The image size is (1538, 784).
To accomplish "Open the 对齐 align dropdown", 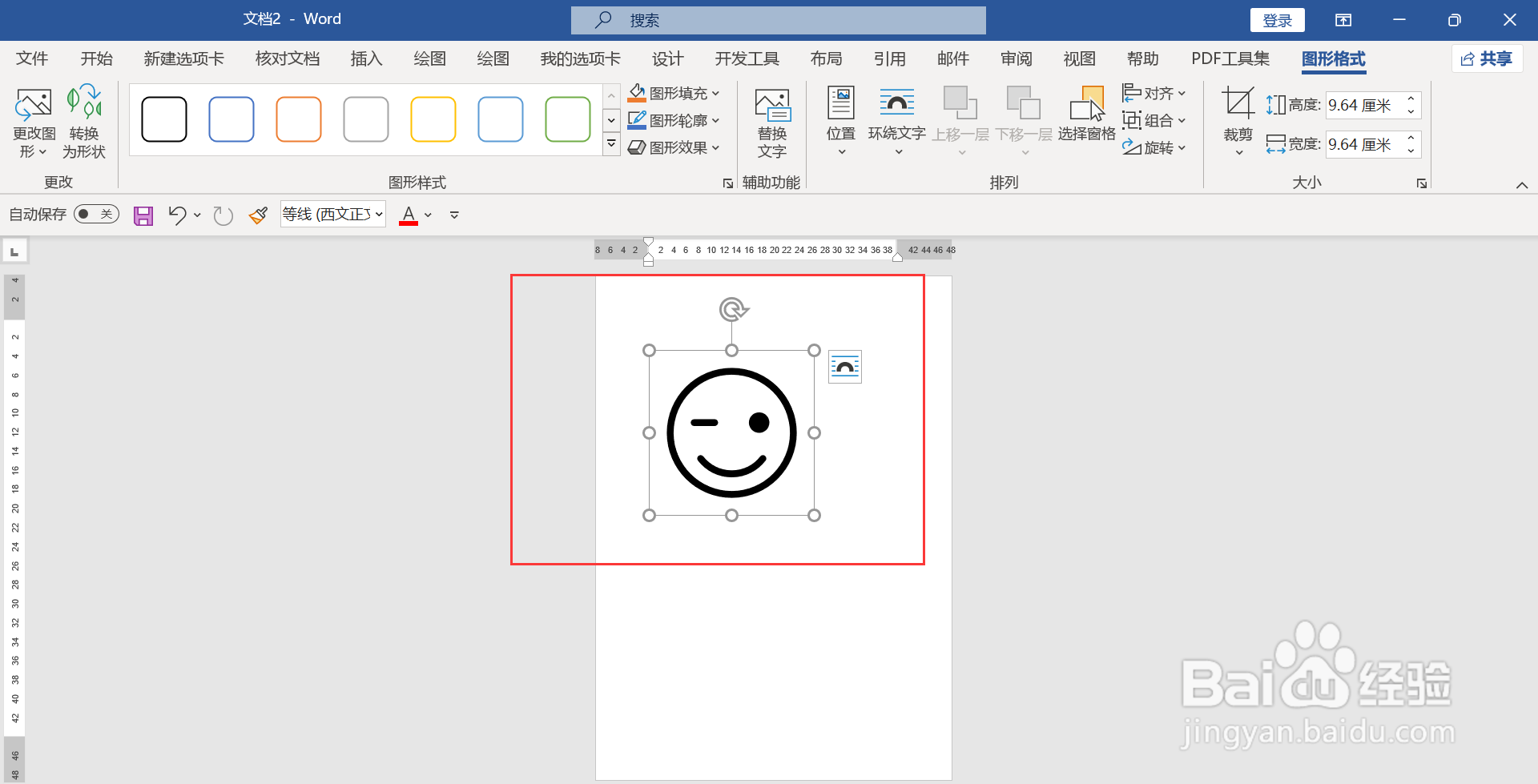I will click(x=1154, y=93).
